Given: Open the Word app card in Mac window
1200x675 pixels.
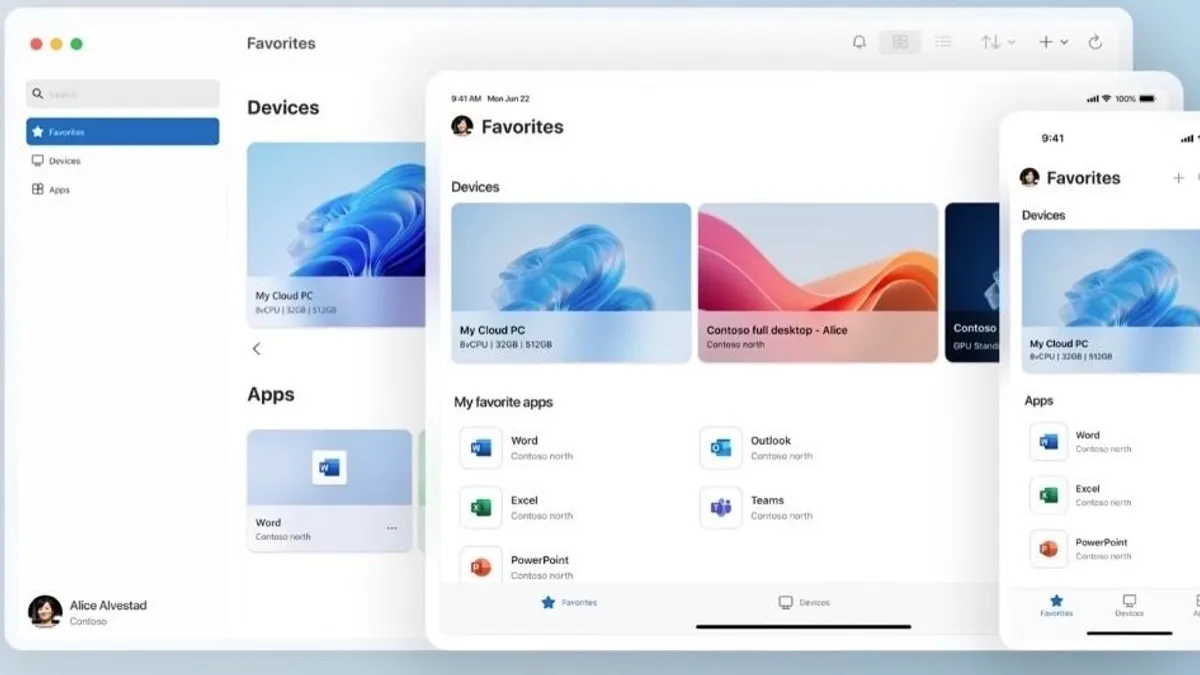Looking at the screenshot, I should coord(330,491).
